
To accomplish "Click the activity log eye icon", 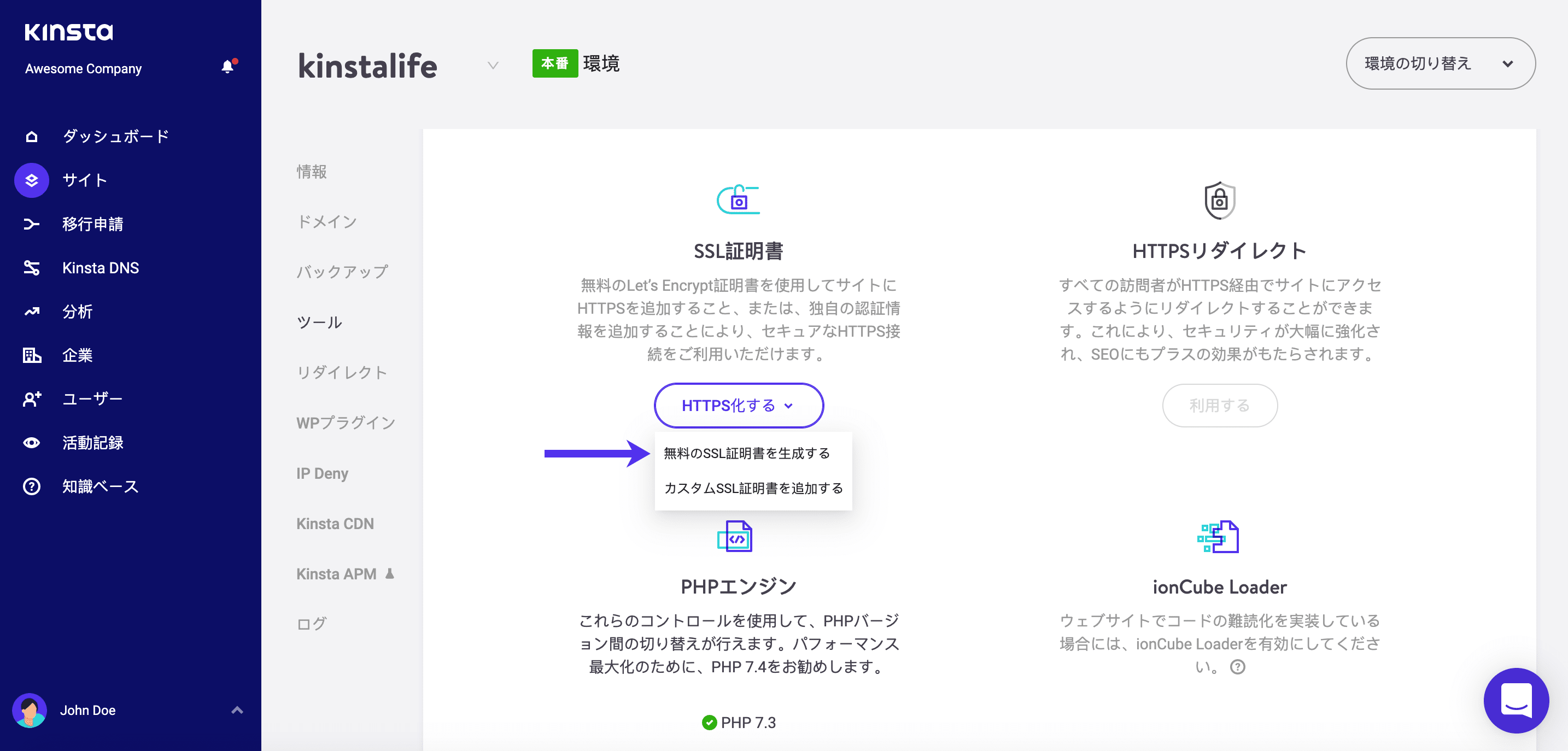I will pyautogui.click(x=32, y=443).
